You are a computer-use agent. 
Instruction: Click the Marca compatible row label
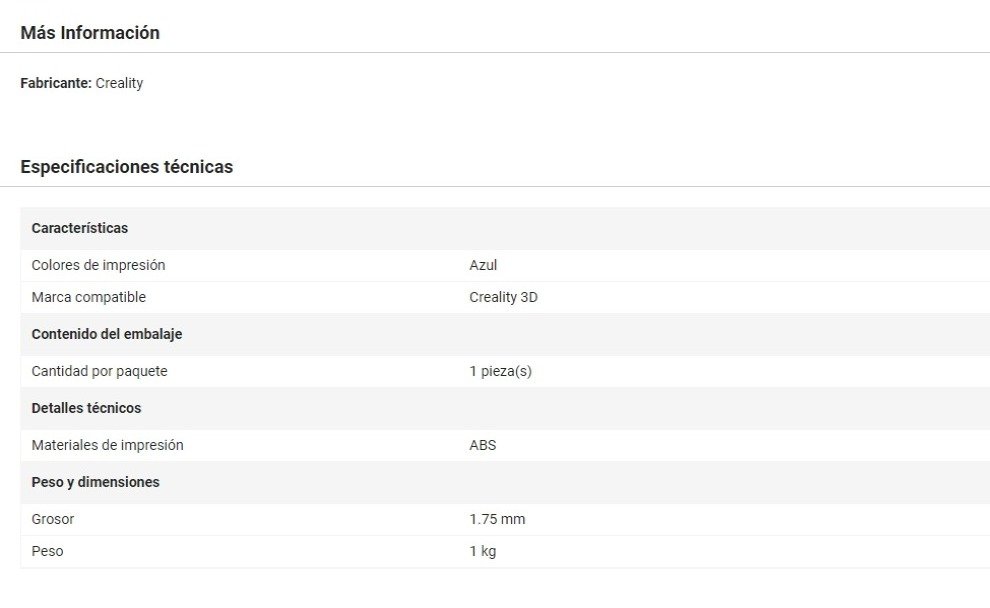(88, 297)
